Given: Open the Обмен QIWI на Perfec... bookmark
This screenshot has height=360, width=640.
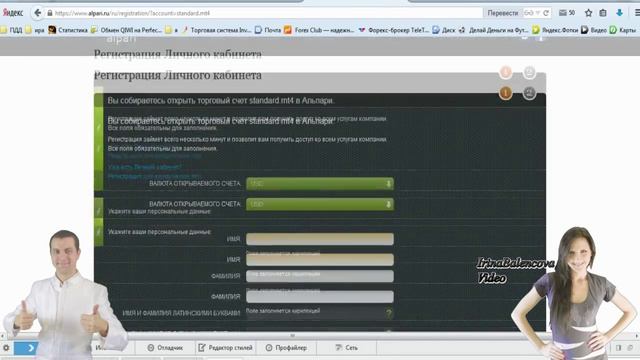Looking at the screenshot, I should [x=126, y=30].
